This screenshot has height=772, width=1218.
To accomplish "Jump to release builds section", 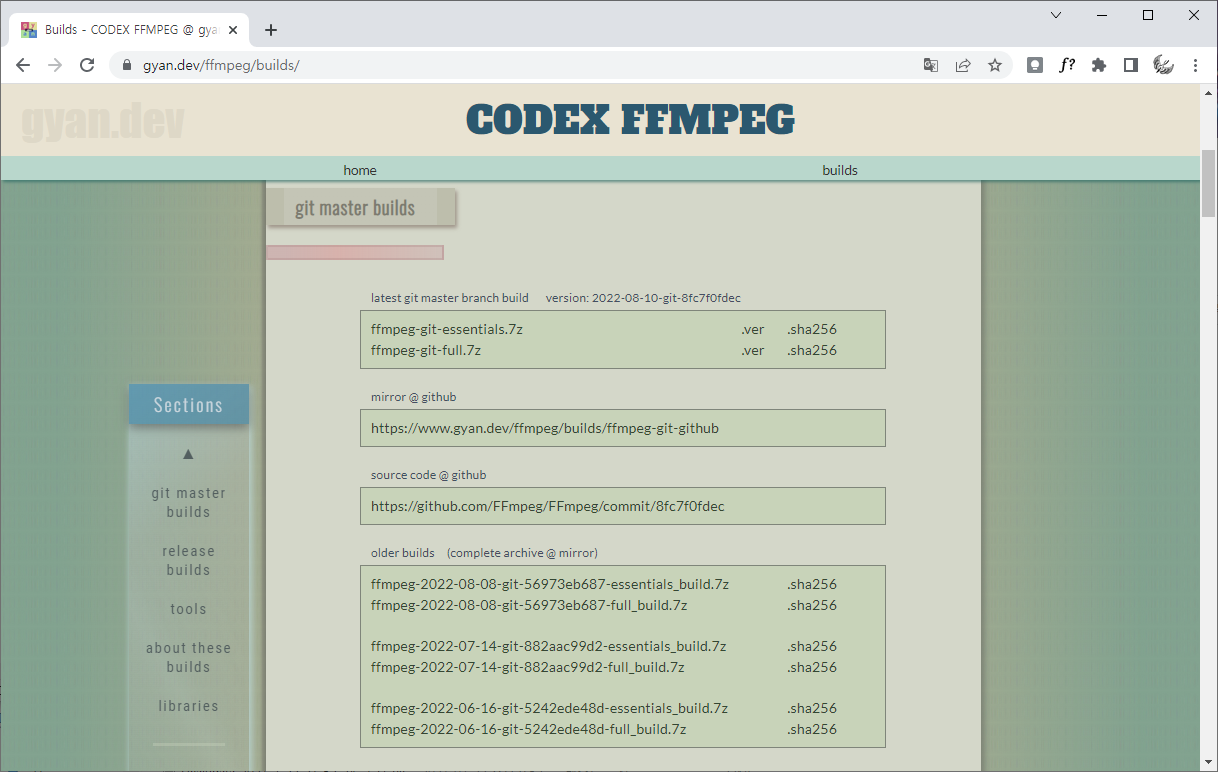I will [x=188, y=560].
